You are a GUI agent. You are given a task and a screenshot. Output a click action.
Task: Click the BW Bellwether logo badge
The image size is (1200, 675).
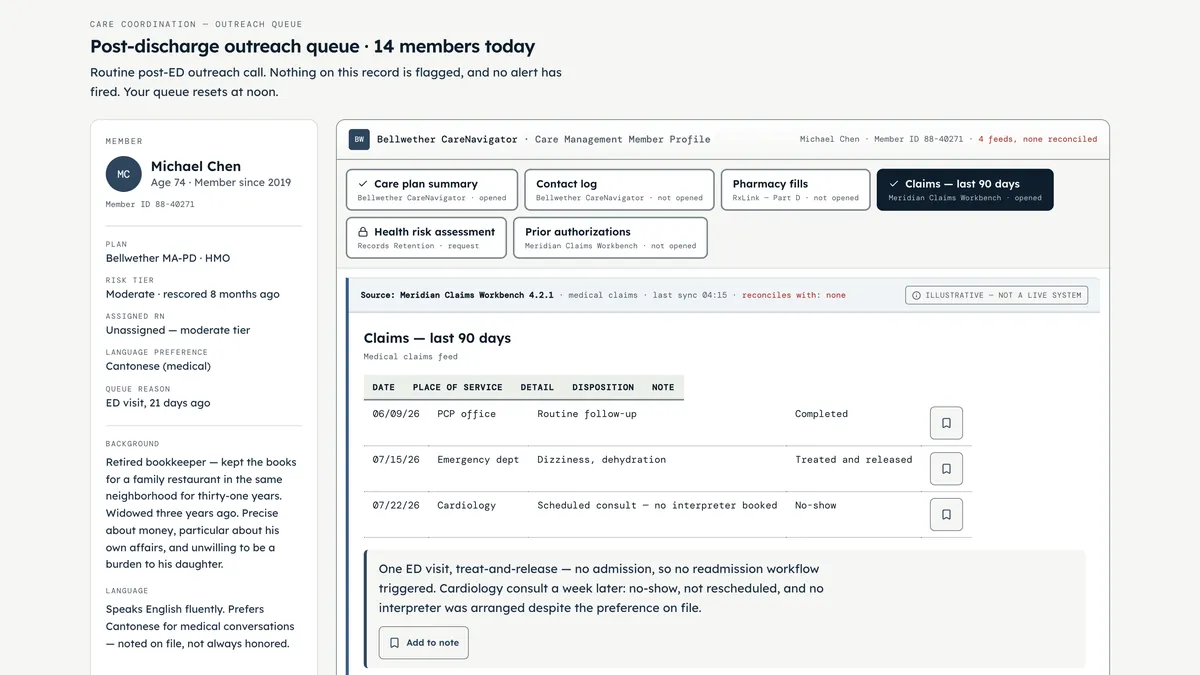(359, 139)
